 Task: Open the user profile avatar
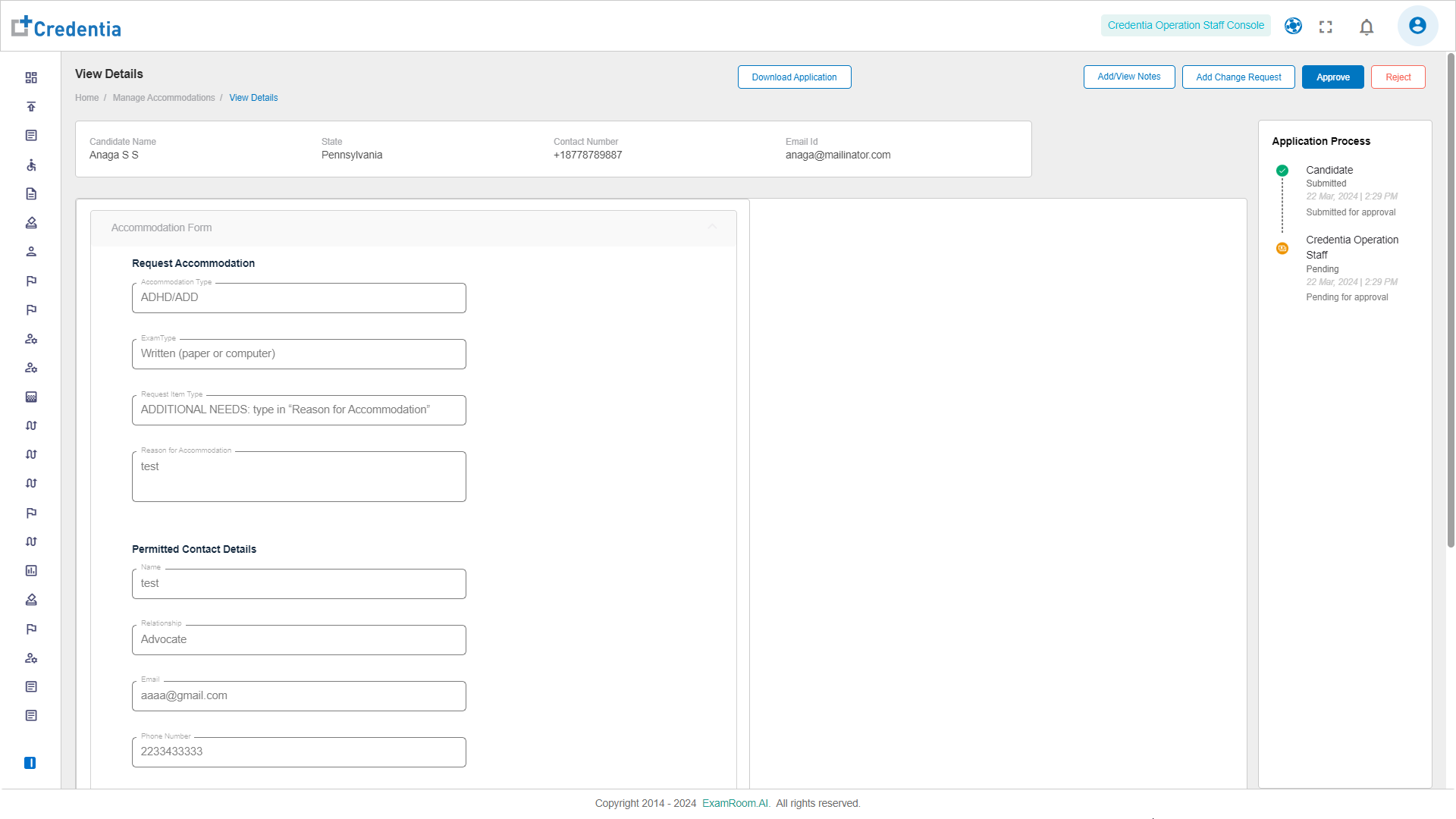coord(1417,26)
